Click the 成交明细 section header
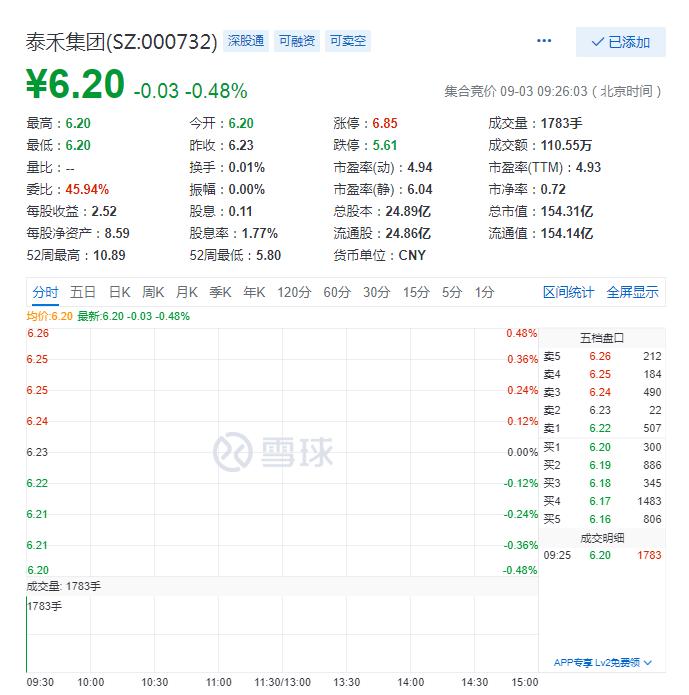Image resolution: width=689 pixels, height=695 pixels. 602,538
